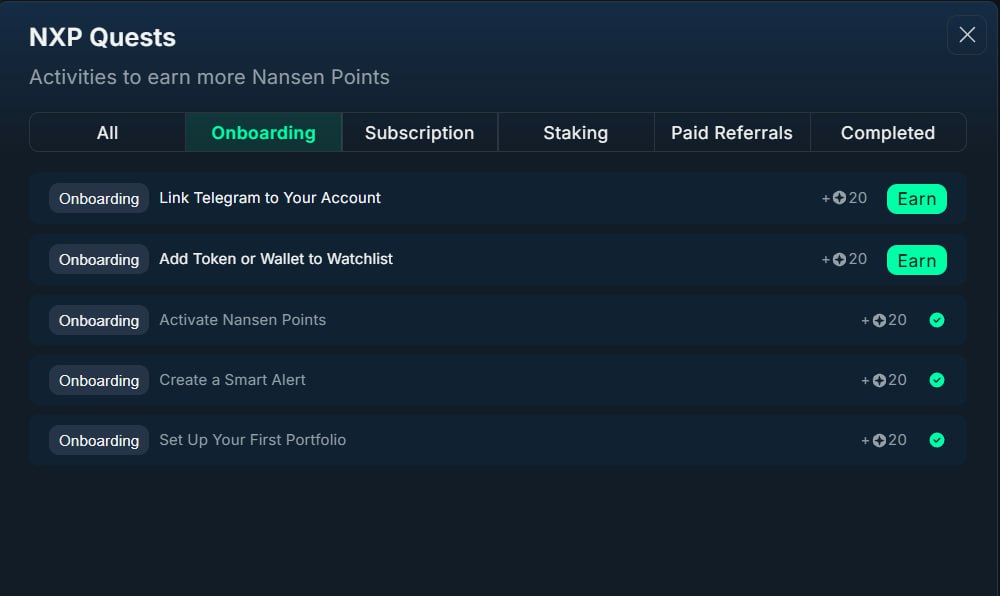Open the Set Up Your First Portfolio quest
The height and width of the screenshot is (596, 1000).
click(x=497, y=440)
